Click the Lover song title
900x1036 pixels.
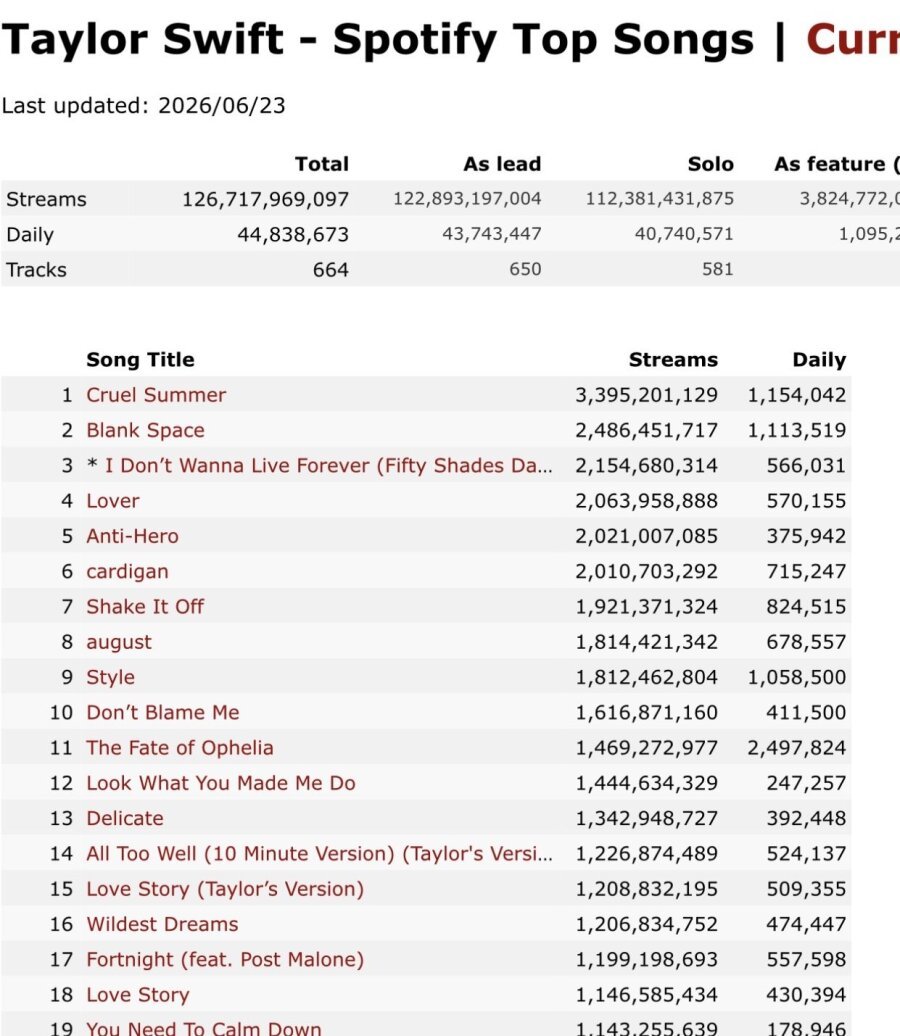(x=113, y=501)
